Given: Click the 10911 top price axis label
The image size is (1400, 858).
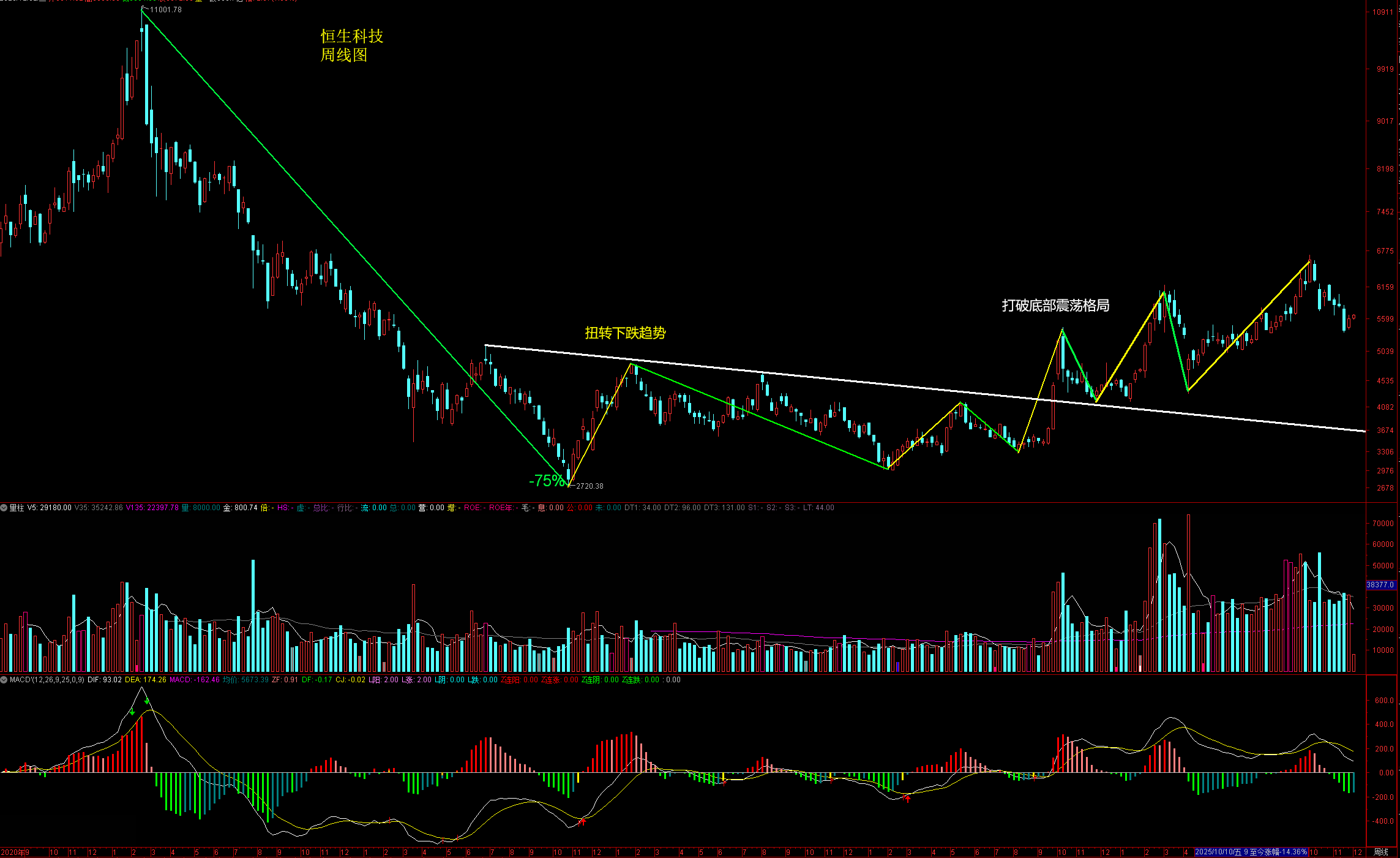Looking at the screenshot, I should pyautogui.click(x=1382, y=12).
